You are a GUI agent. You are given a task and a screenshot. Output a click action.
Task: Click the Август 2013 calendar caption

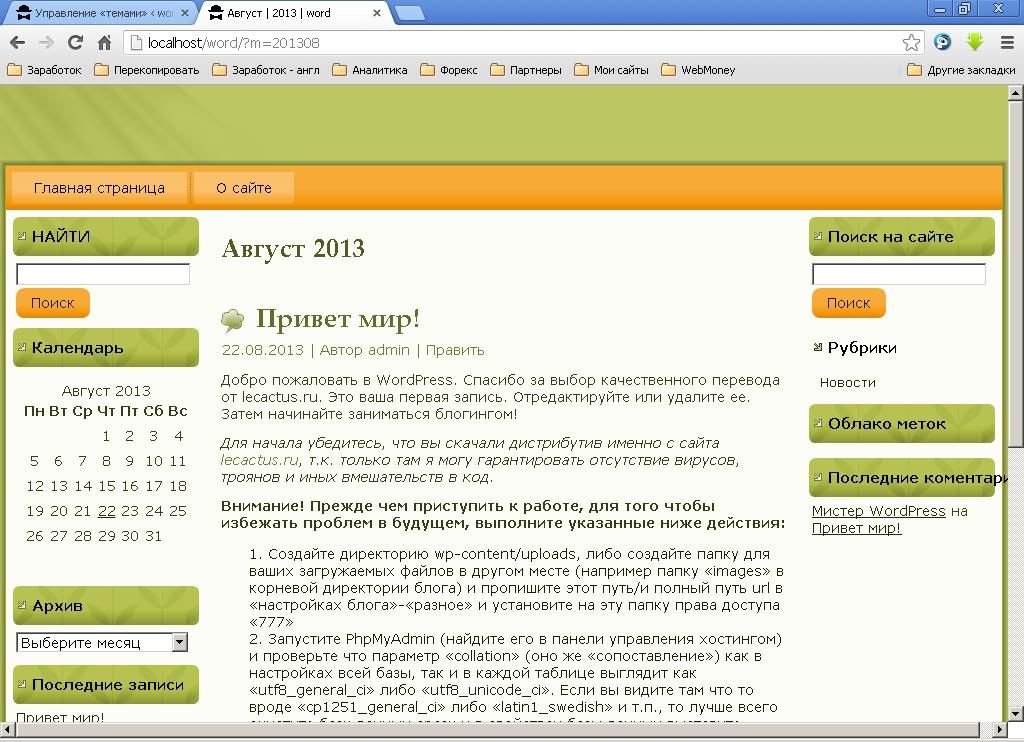pos(106,391)
